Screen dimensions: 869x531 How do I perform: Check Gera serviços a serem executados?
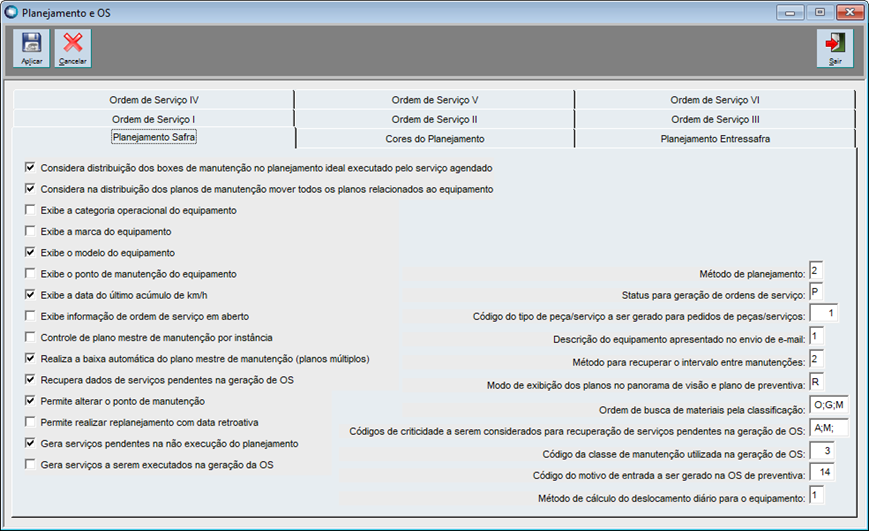[30, 464]
